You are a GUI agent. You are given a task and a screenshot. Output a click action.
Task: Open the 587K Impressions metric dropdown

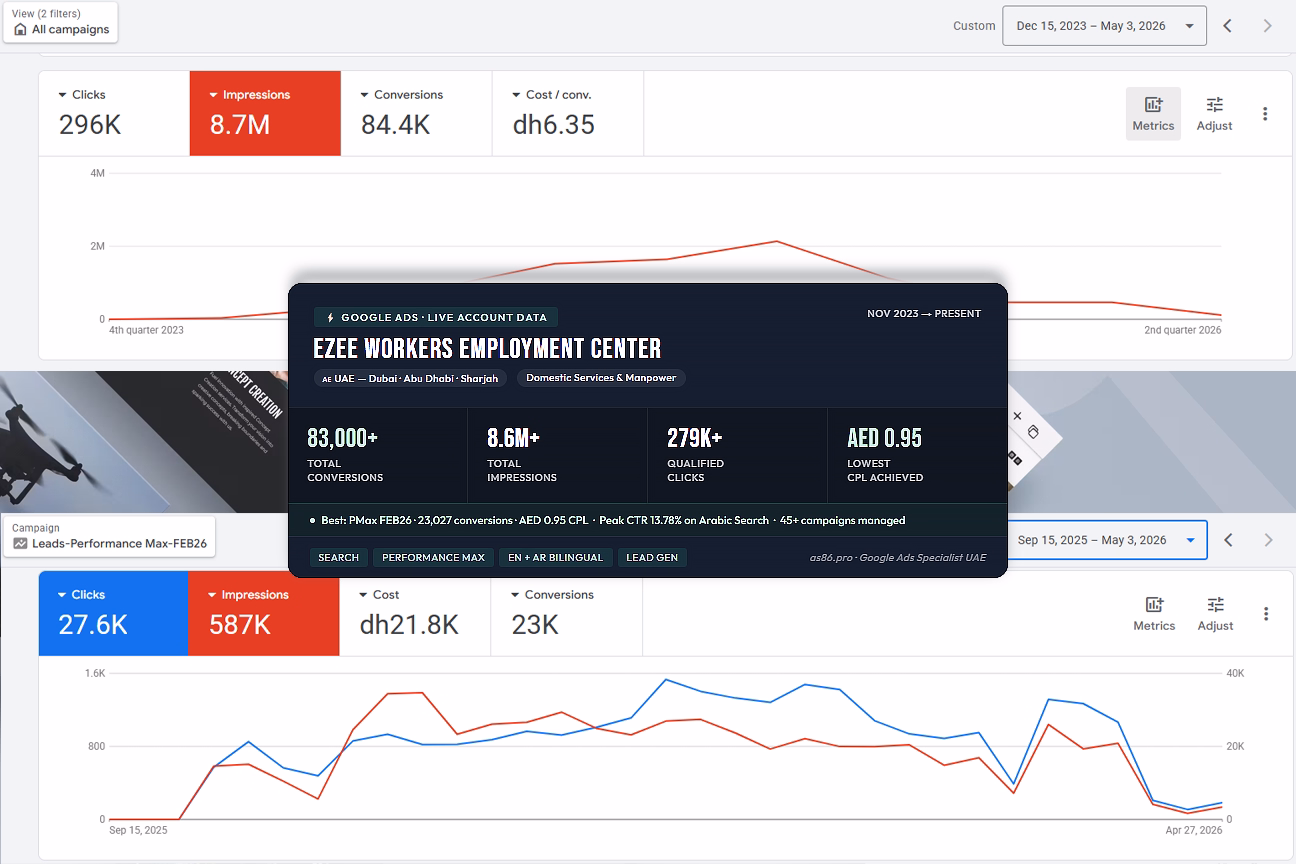click(x=264, y=613)
